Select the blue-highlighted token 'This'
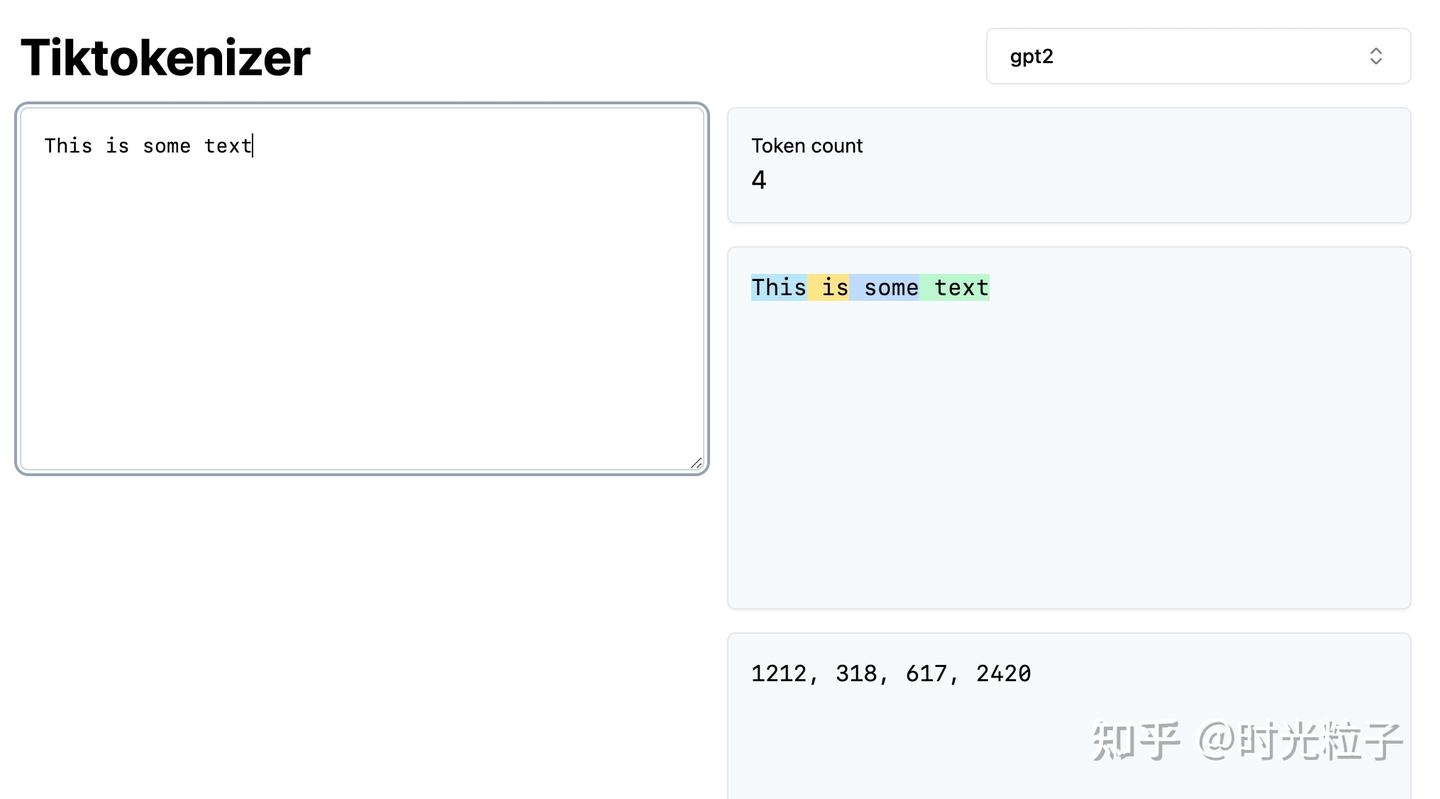This screenshot has height=799, width=1440. [x=779, y=287]
